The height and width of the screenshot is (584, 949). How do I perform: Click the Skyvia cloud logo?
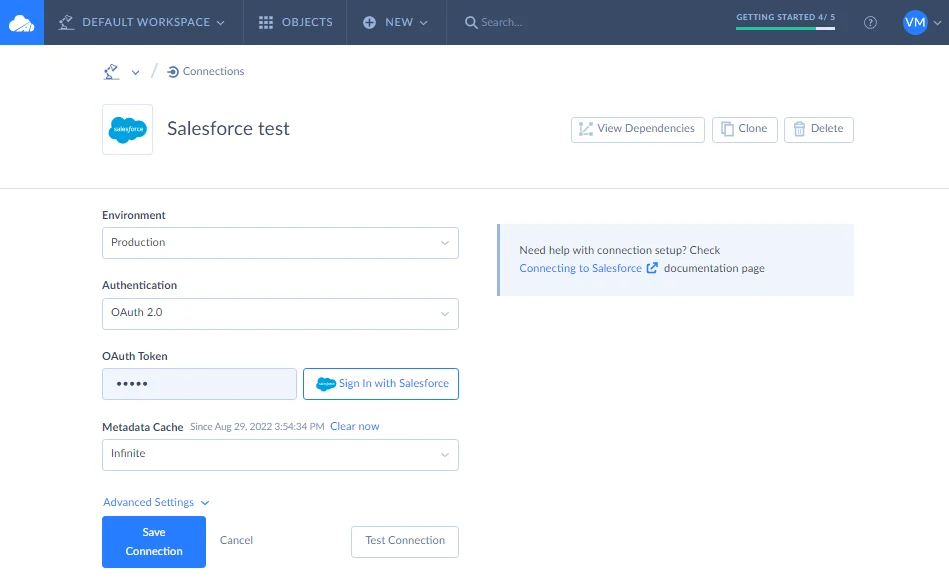22,22
